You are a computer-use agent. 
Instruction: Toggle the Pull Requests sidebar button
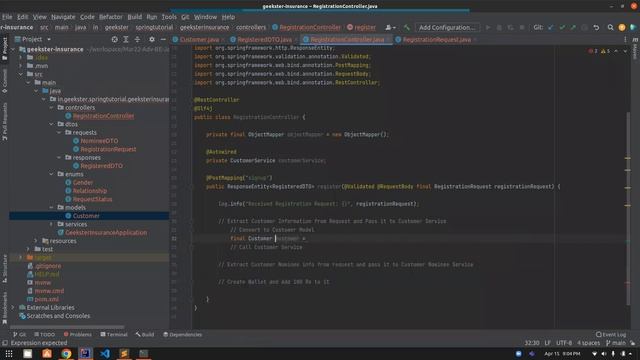tap(4, 122)
